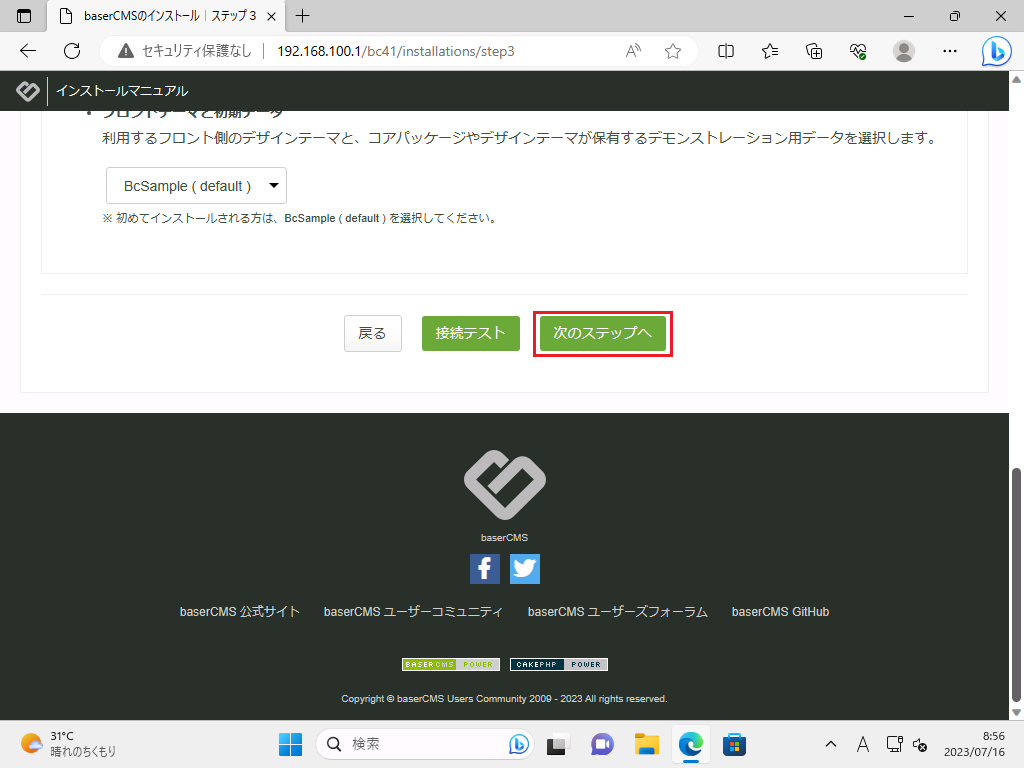Add page to favorites star icon
Image resolution: width=1024 pixels, height=768 pixels.
point(673,51)
